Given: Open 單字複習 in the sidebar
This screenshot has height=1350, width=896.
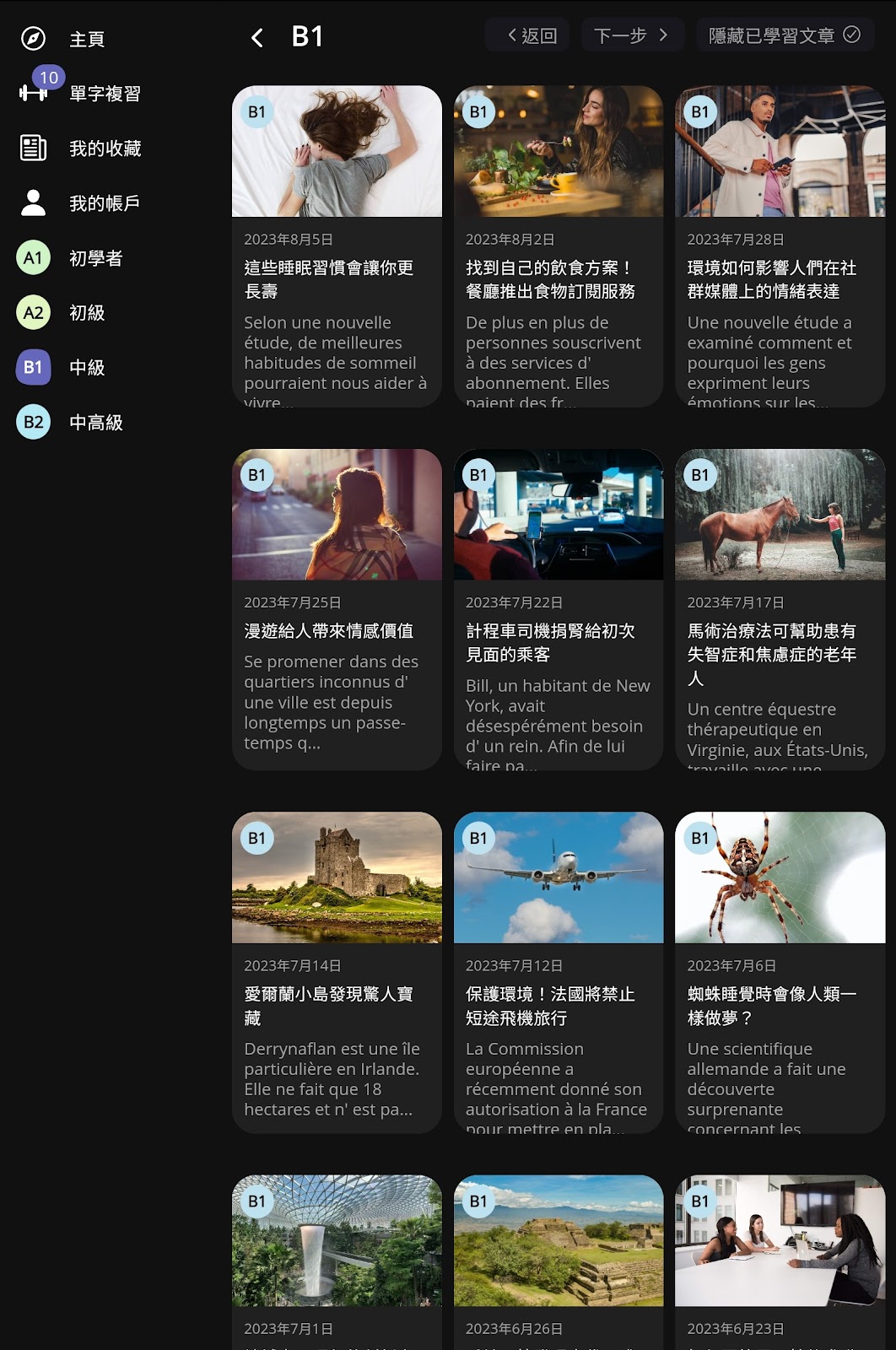Looking at the screenshot, I should coord(105,94).
